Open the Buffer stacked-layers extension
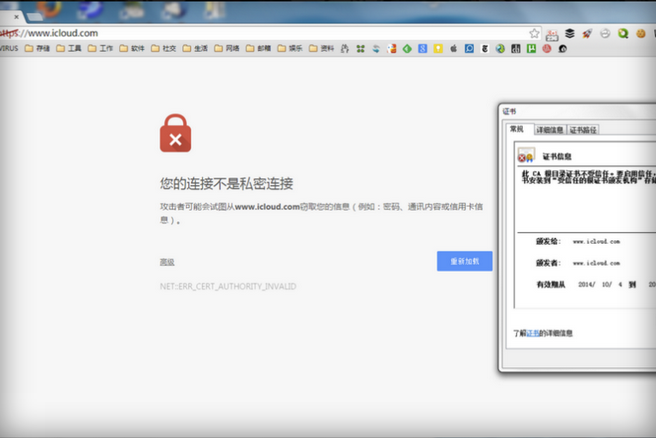656x438 pixels. point(569,33)
